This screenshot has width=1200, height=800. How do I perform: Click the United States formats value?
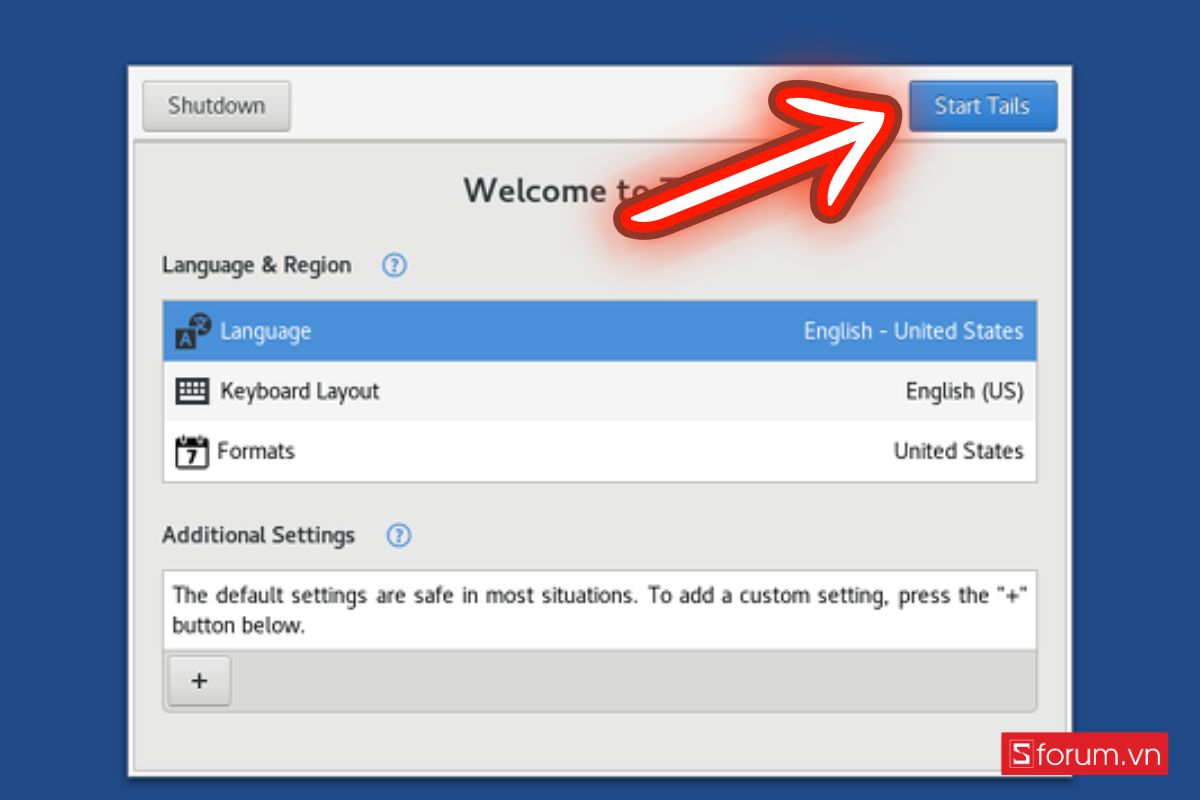coord(958,451)
